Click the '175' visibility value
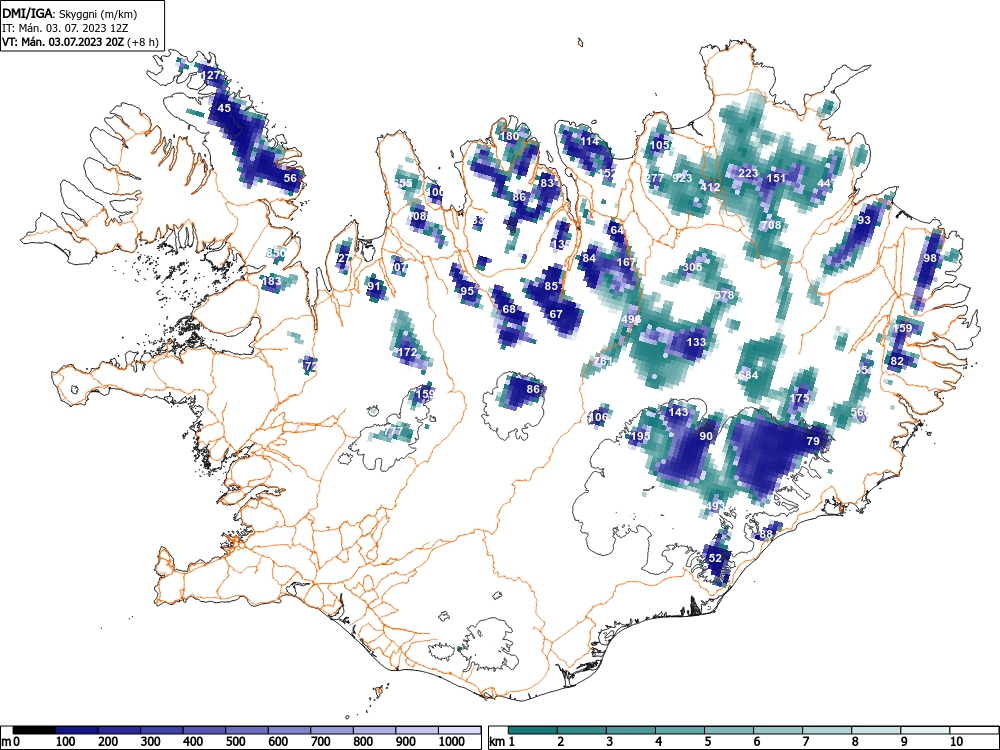The height and width of the screenshot is (750, 1000). click(x=799, y=397)
